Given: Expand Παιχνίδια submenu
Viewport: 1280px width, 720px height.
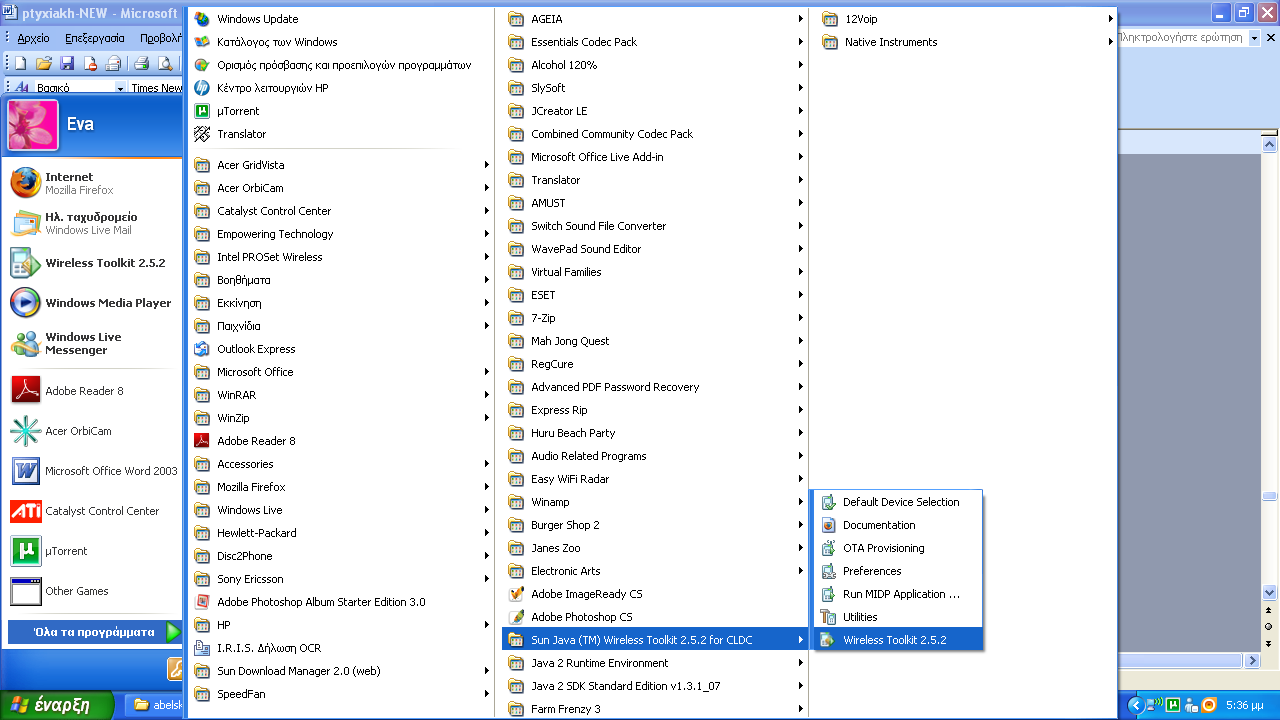Looking at the screenshot, I should tap(341, 326).
